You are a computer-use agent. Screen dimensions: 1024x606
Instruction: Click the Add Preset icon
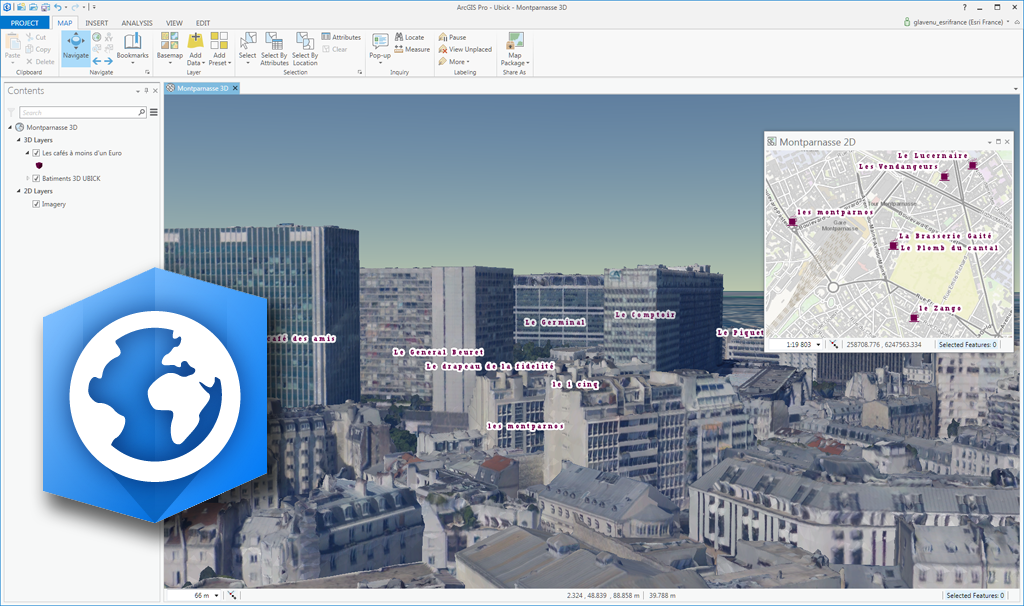219,41
